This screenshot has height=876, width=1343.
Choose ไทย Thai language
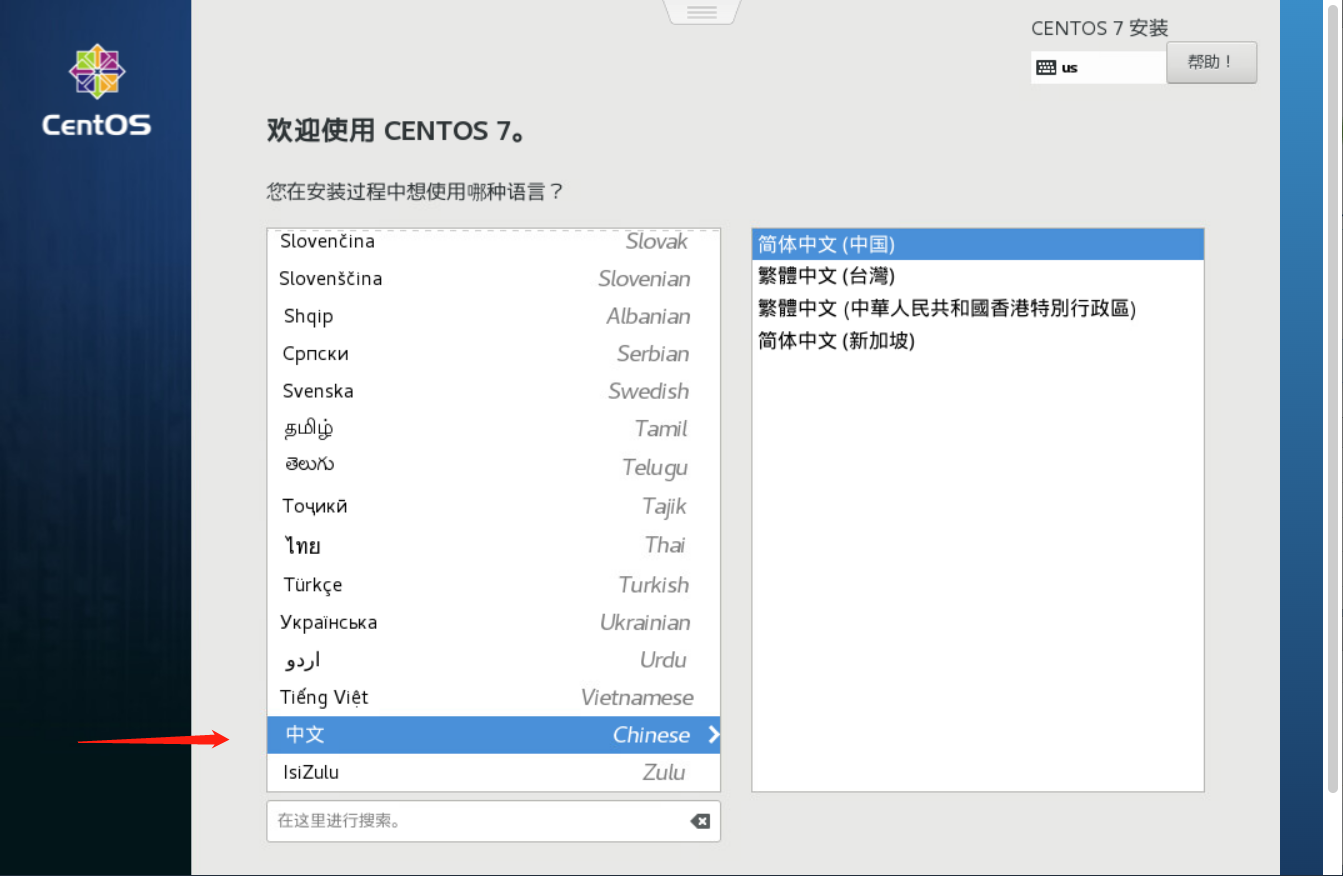(493, 545)
